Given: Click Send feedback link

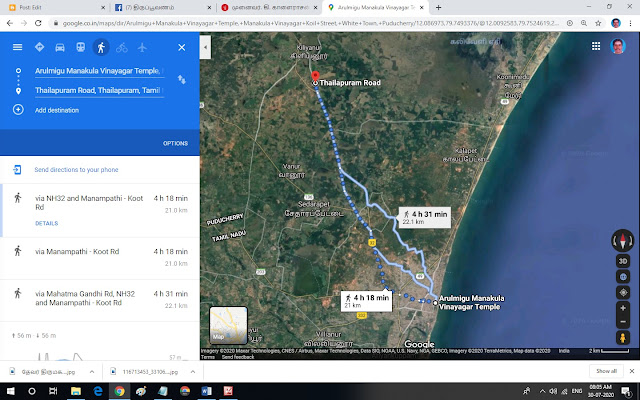Looking at the screenshot, I should (238, 357).
